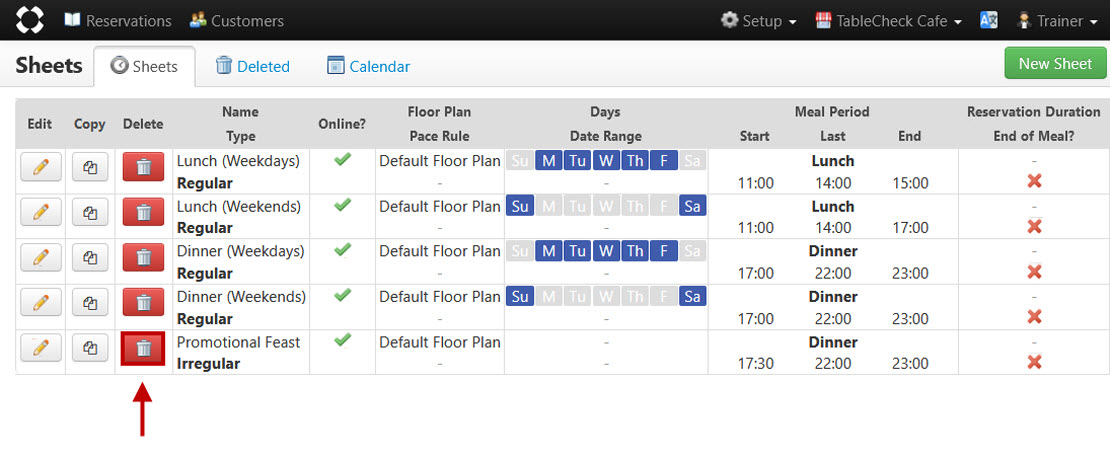Click the TableCheck logo icon
This screenshot has height=460, width=1110.
(x=30, y=20)
